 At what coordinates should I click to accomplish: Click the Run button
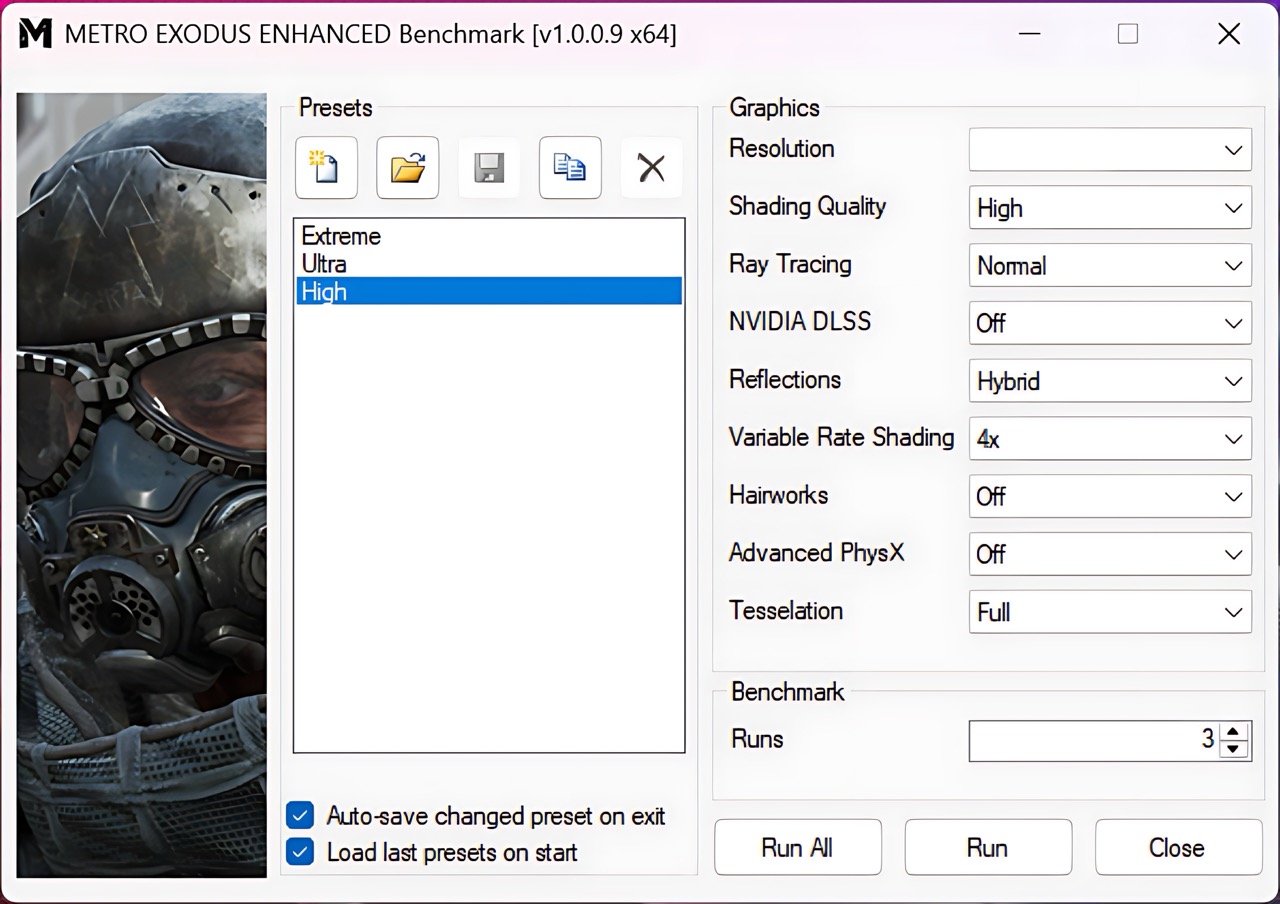988,847
